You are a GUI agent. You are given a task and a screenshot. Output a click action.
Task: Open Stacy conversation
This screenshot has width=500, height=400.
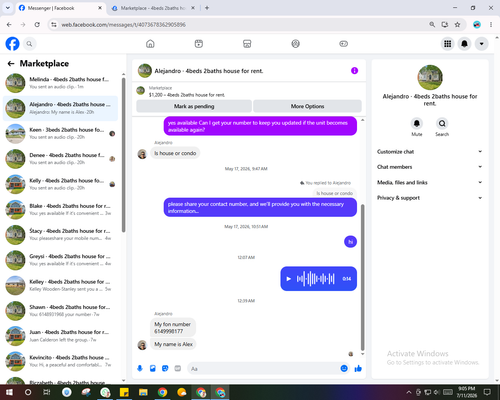click(60, 235)
